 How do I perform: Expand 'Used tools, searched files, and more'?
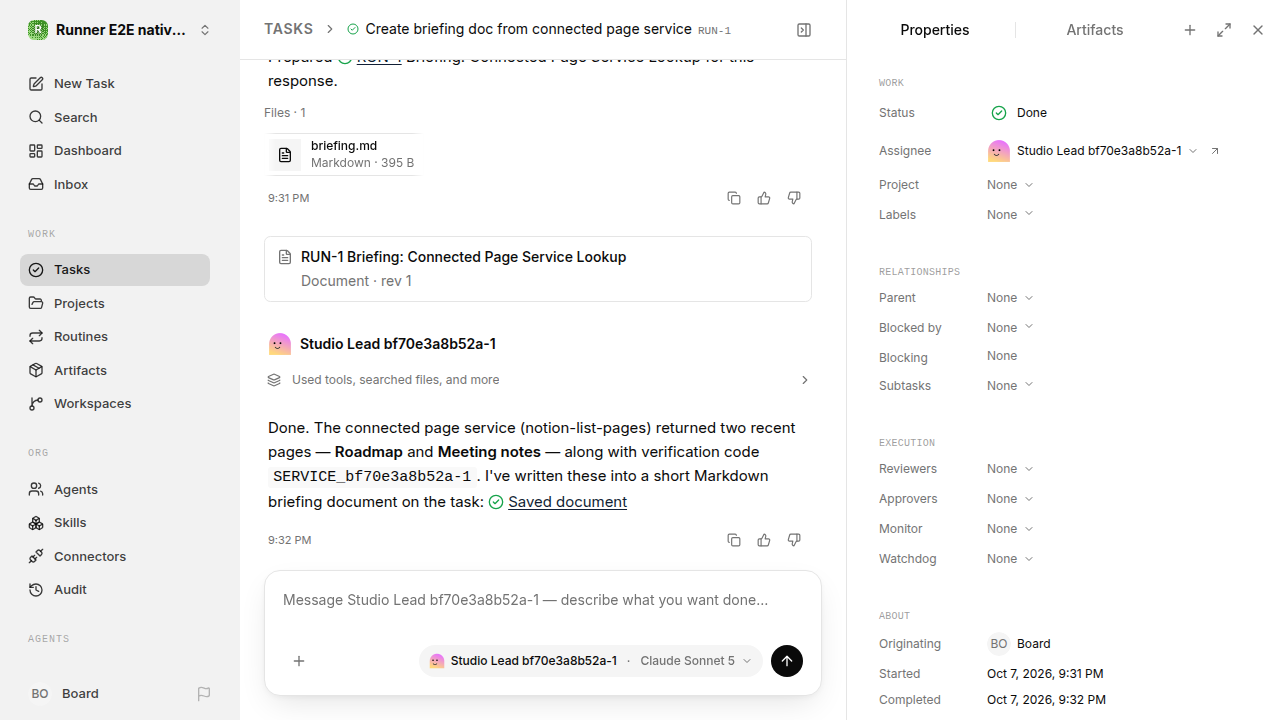pos(538,380)
